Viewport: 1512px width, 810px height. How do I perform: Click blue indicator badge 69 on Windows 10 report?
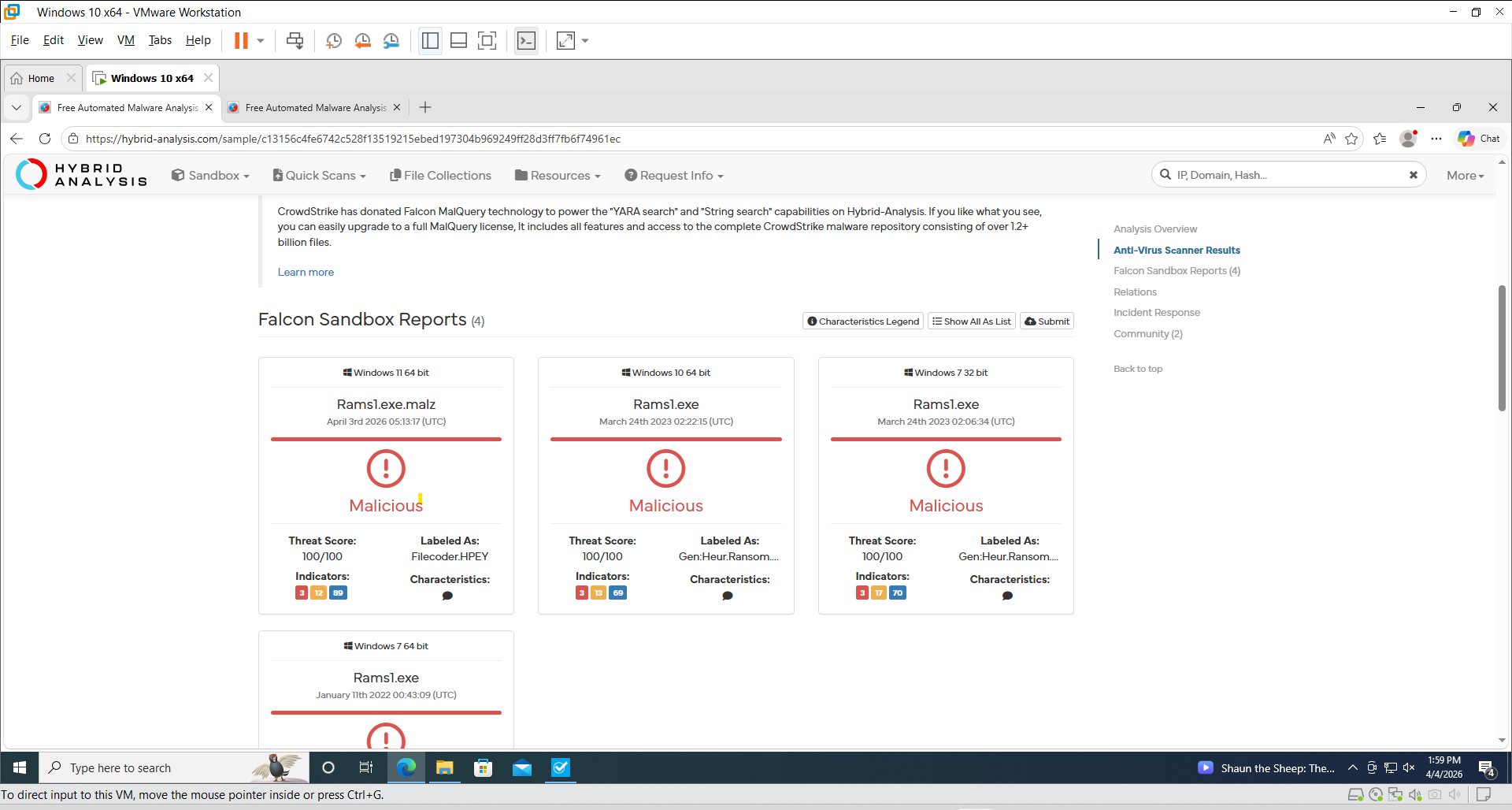(x=618, y=593)
